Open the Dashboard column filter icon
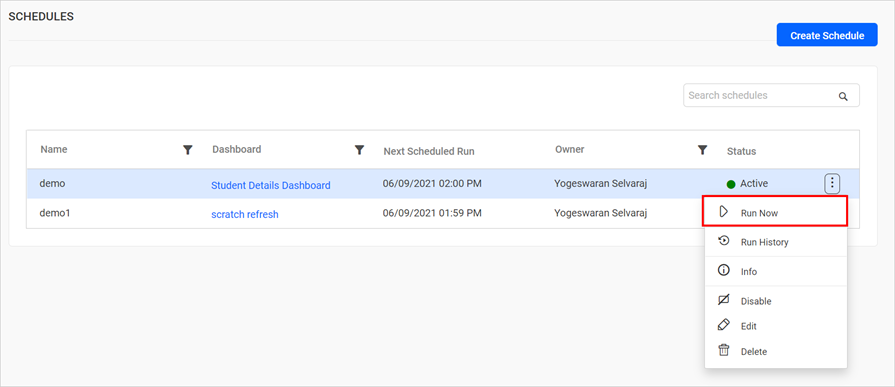This screenshot has width=895, height=387. coord(359,150)
